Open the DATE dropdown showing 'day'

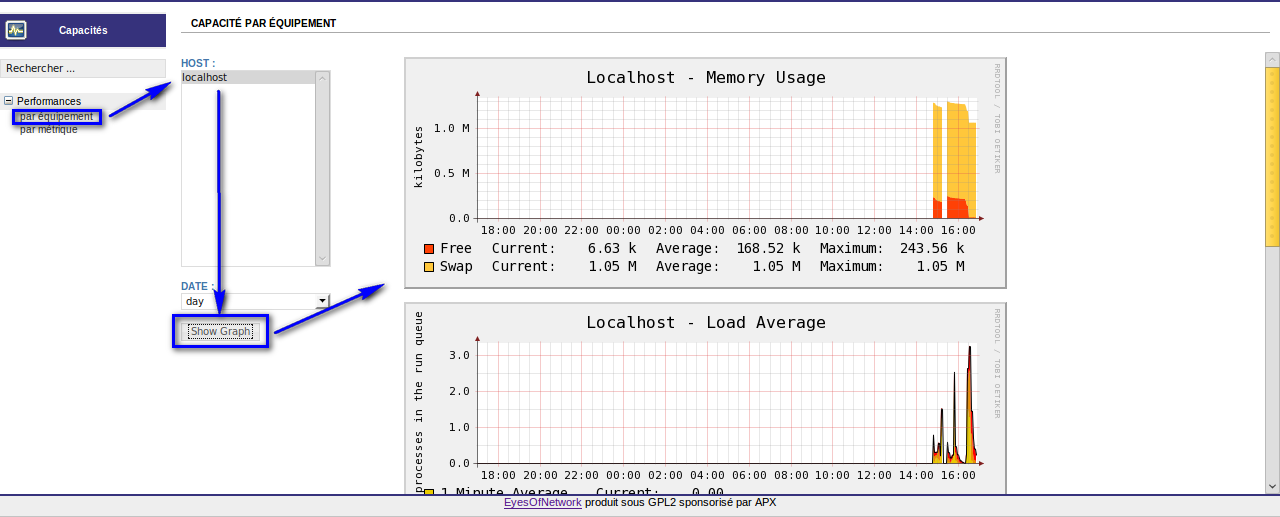[255, 301]
